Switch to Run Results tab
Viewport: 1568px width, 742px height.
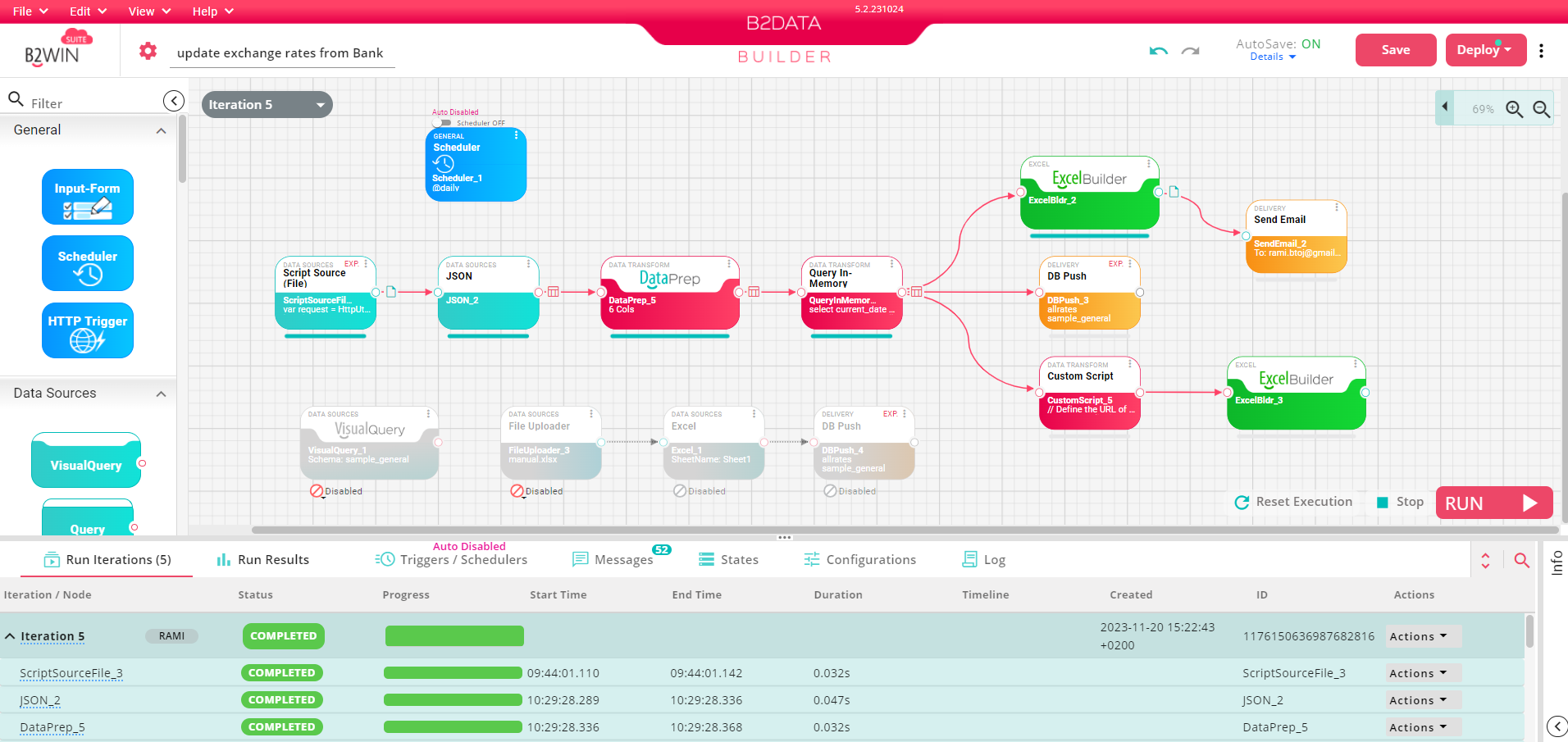(x=262, y=560)
